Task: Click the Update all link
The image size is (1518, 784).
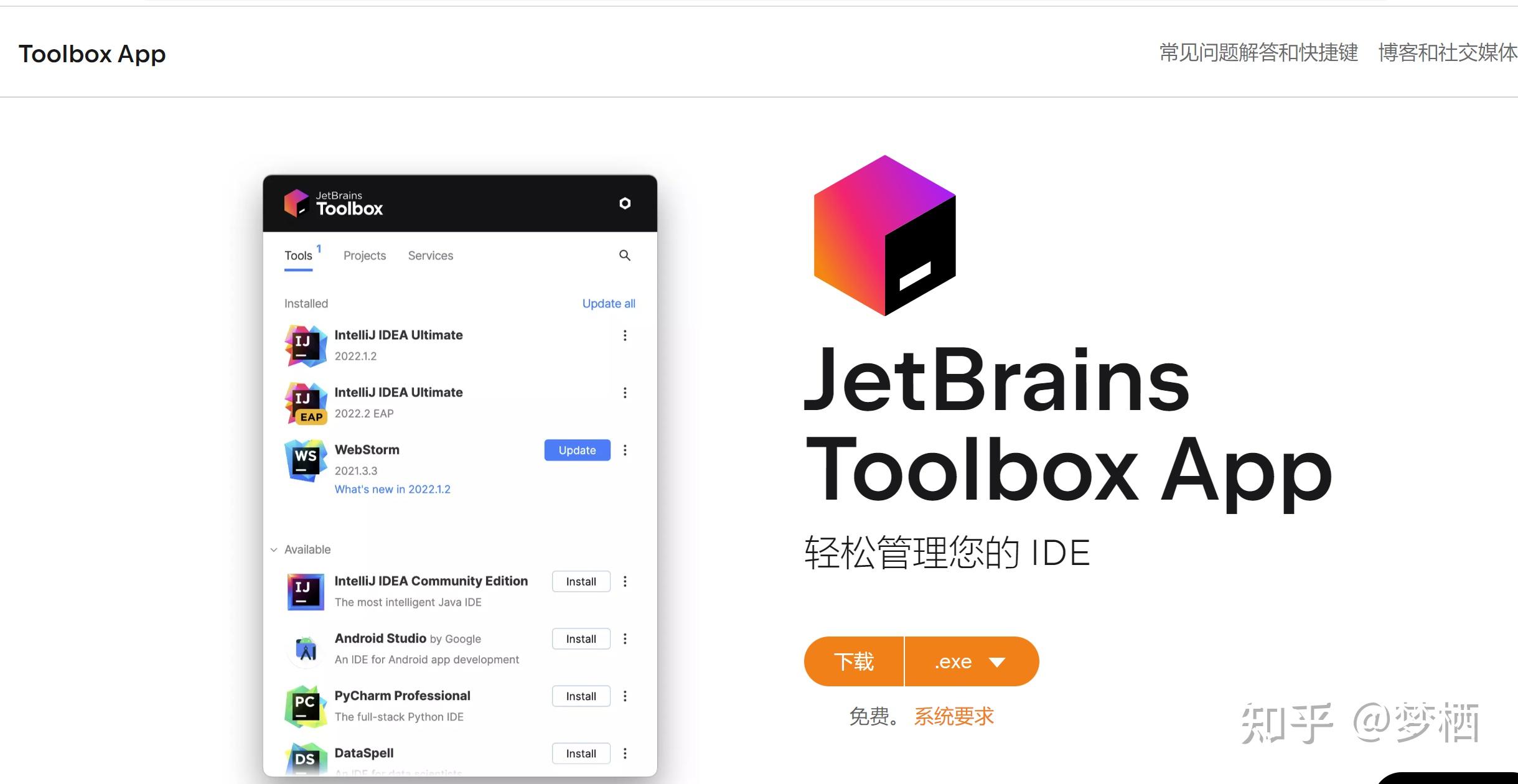Action: click(x=609, y=304)
